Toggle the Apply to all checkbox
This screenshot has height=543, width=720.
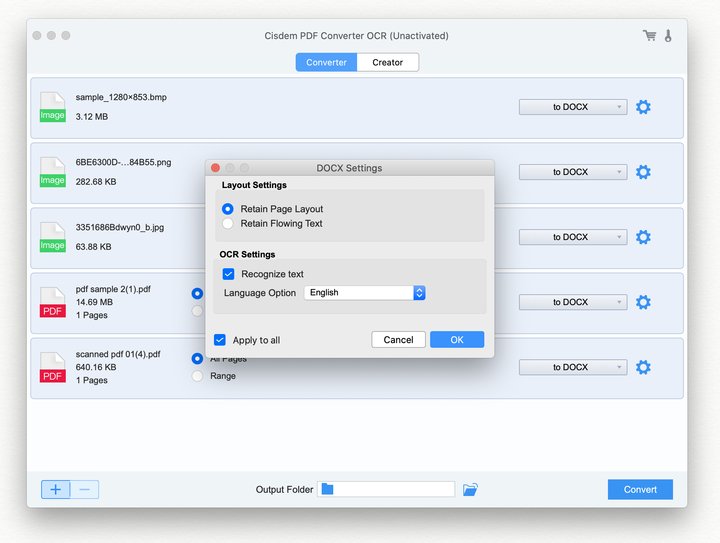(220, 340)
